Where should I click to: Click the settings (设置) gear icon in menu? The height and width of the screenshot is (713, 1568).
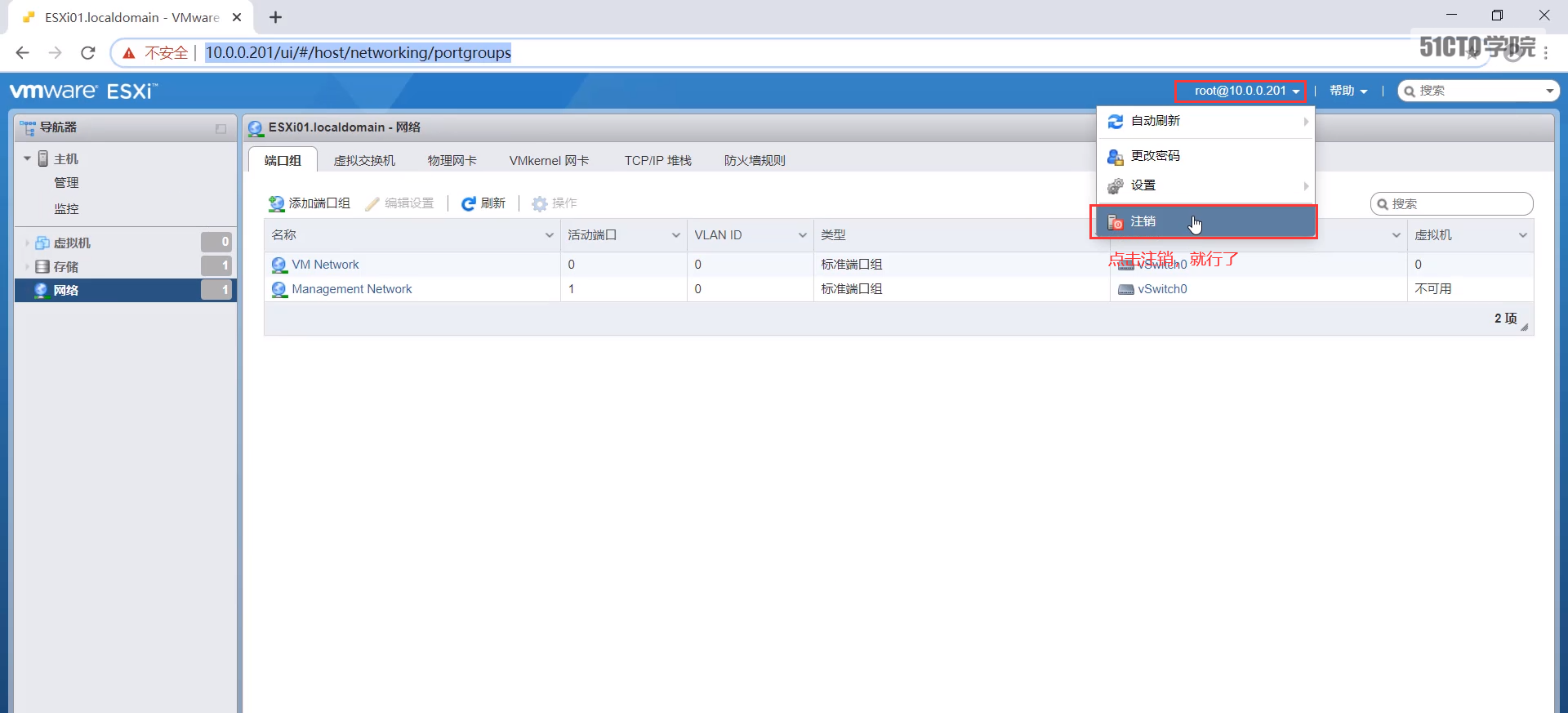pyautogui.click(x=1115, y=186)
